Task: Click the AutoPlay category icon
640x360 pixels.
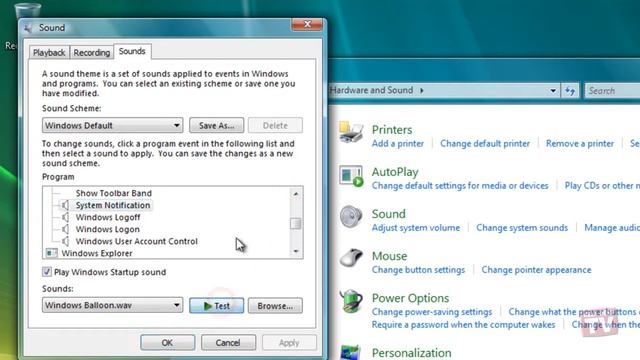Action: coord(351,176)
